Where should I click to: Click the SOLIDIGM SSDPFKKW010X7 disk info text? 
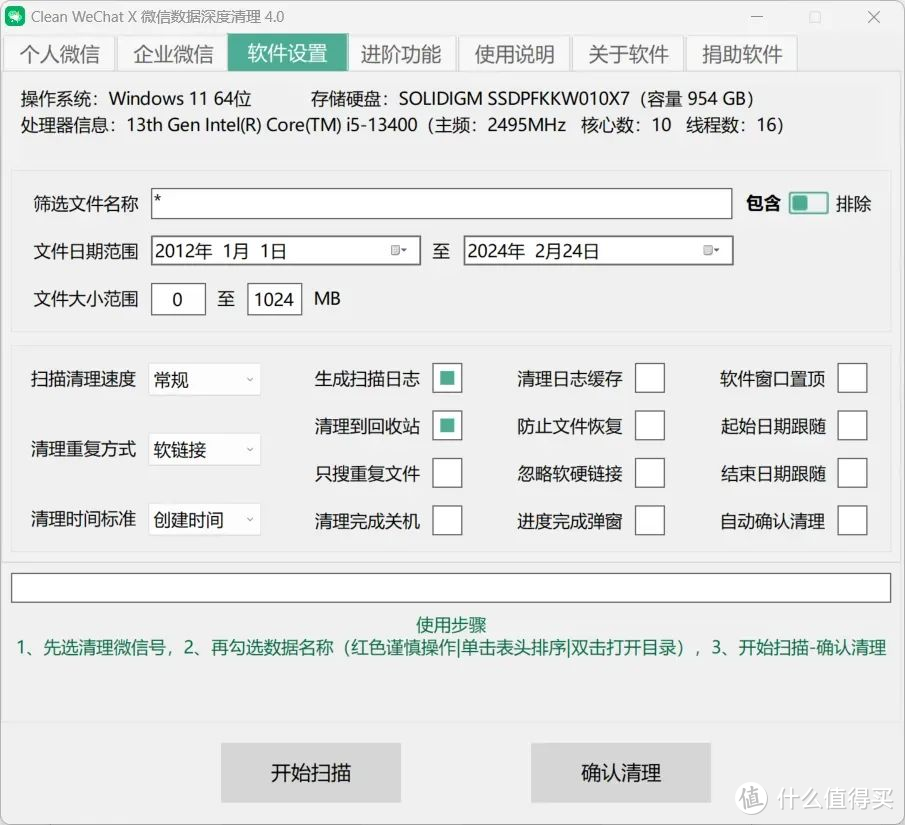pos(532,99)
